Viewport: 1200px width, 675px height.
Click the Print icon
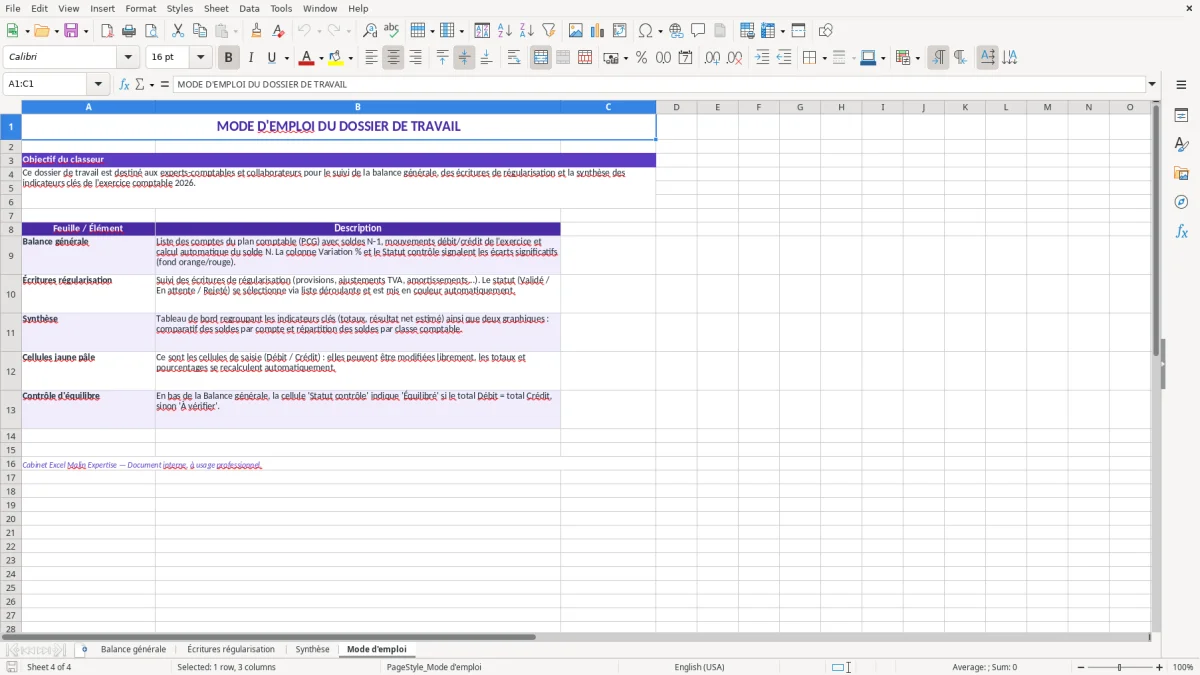(x=129, y=31)
